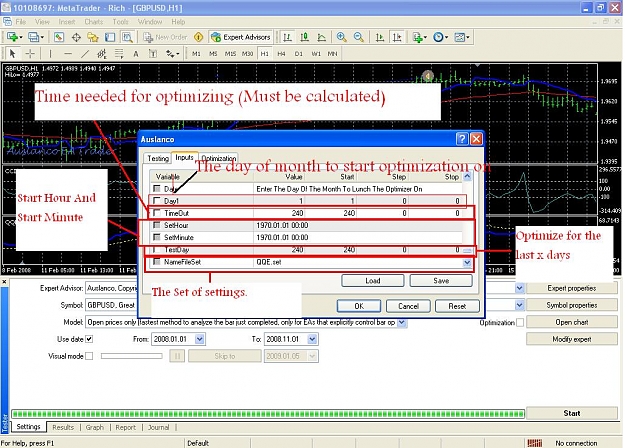The image size is (625, 448).
Task: Toggle the Market Watch window icon
Action: click(x=59, y=37)
